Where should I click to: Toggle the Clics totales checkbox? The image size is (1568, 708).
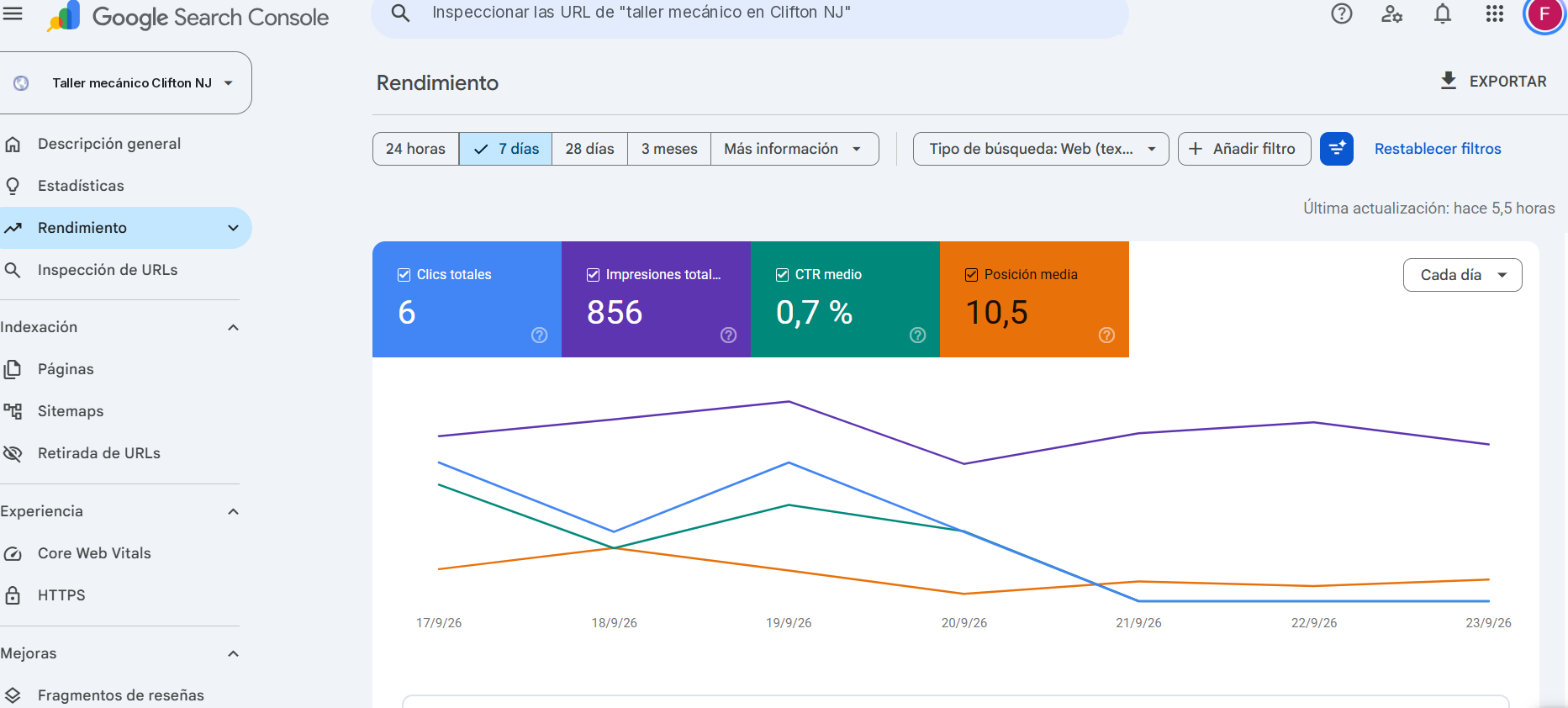click(x=404, y=275)
